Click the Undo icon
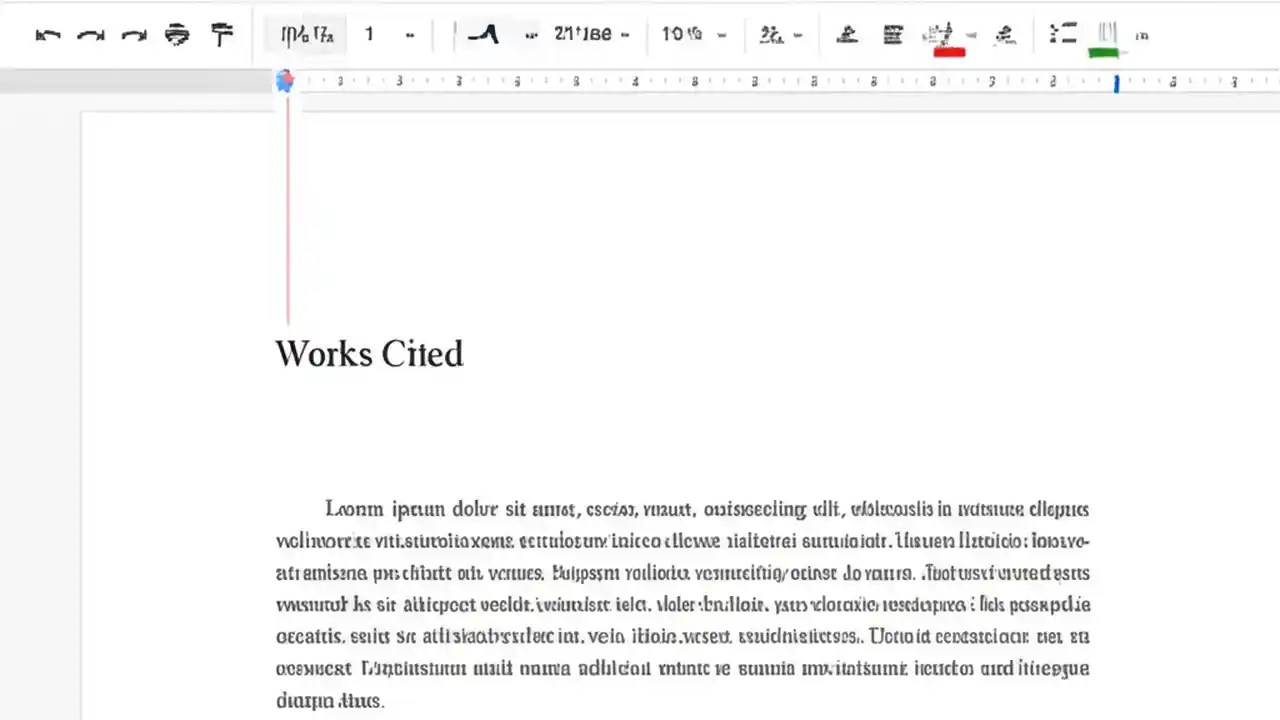Viewport: 1280px width, 720px height. click(48, 35)
